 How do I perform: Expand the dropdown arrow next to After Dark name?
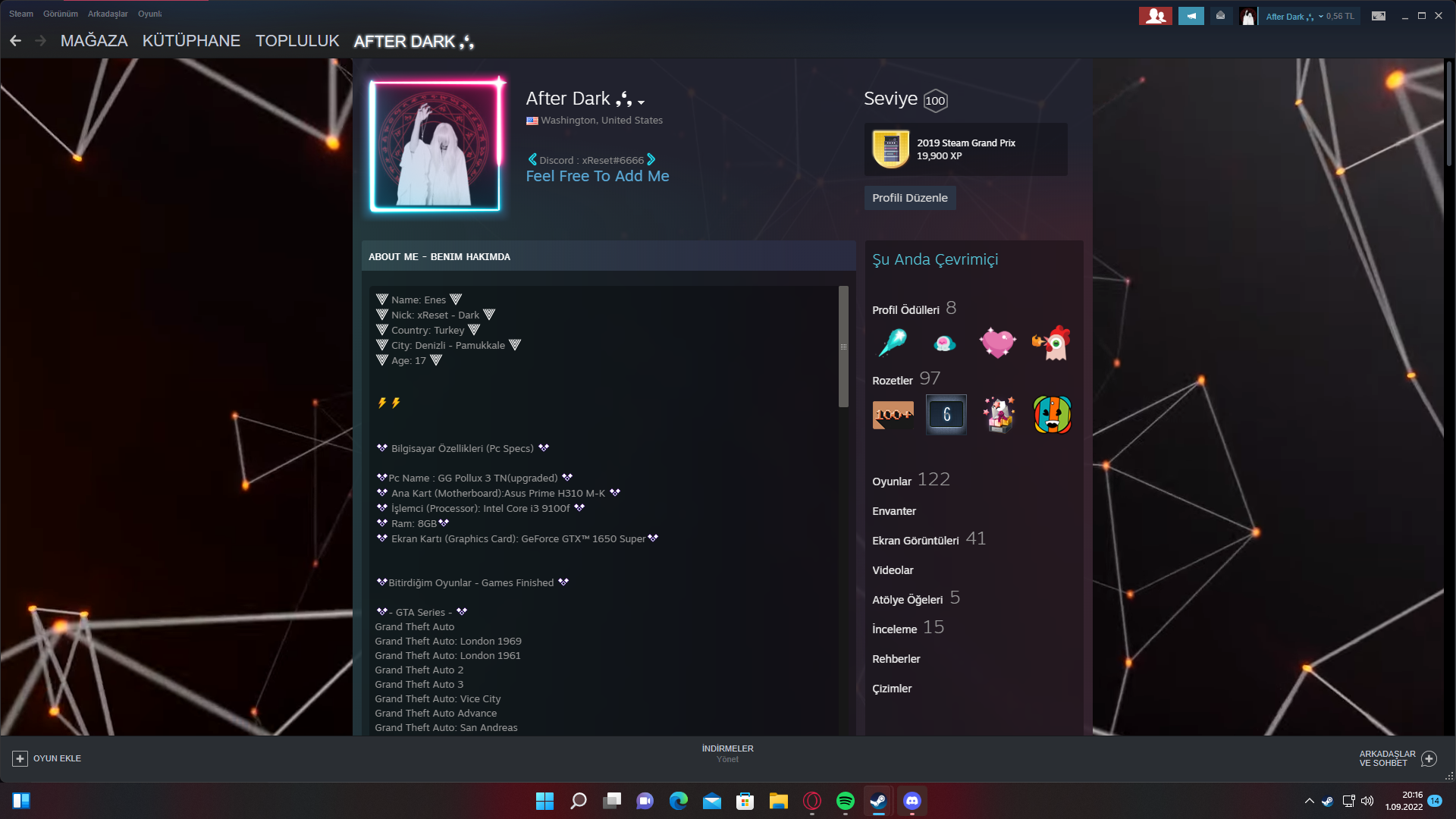click(642, 102)
